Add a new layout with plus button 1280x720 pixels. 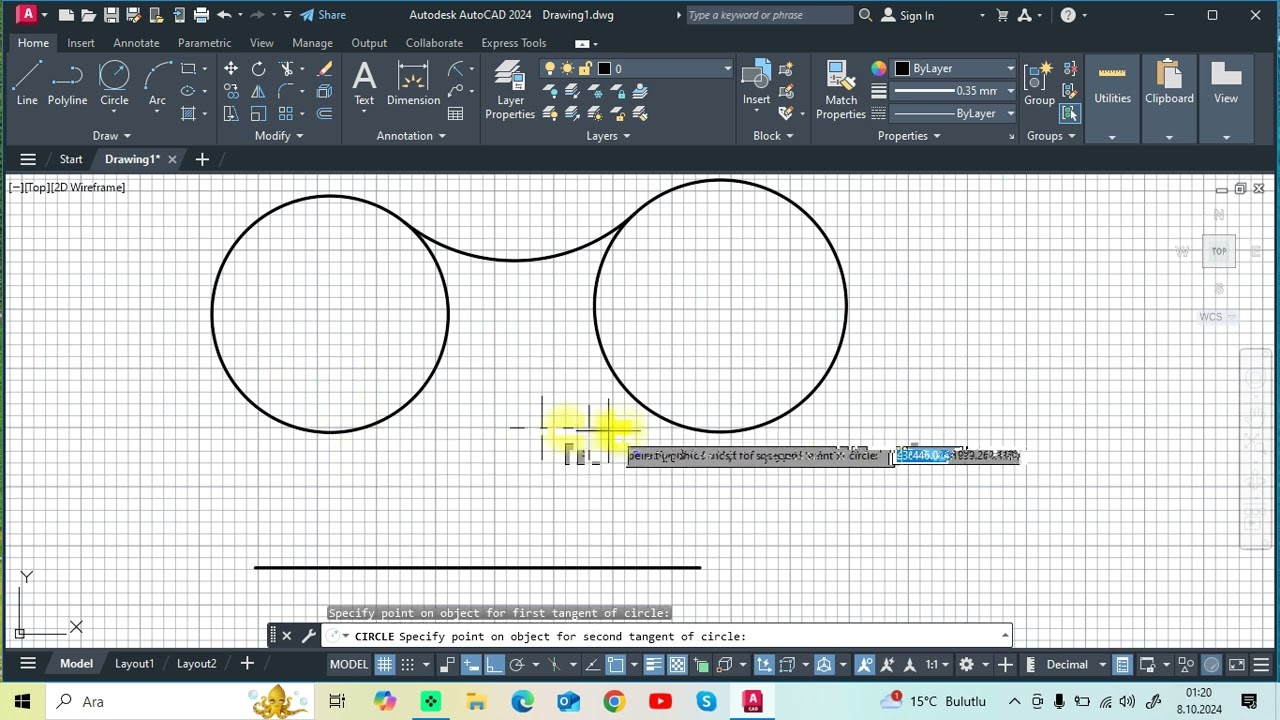click(x=247, y=663)
